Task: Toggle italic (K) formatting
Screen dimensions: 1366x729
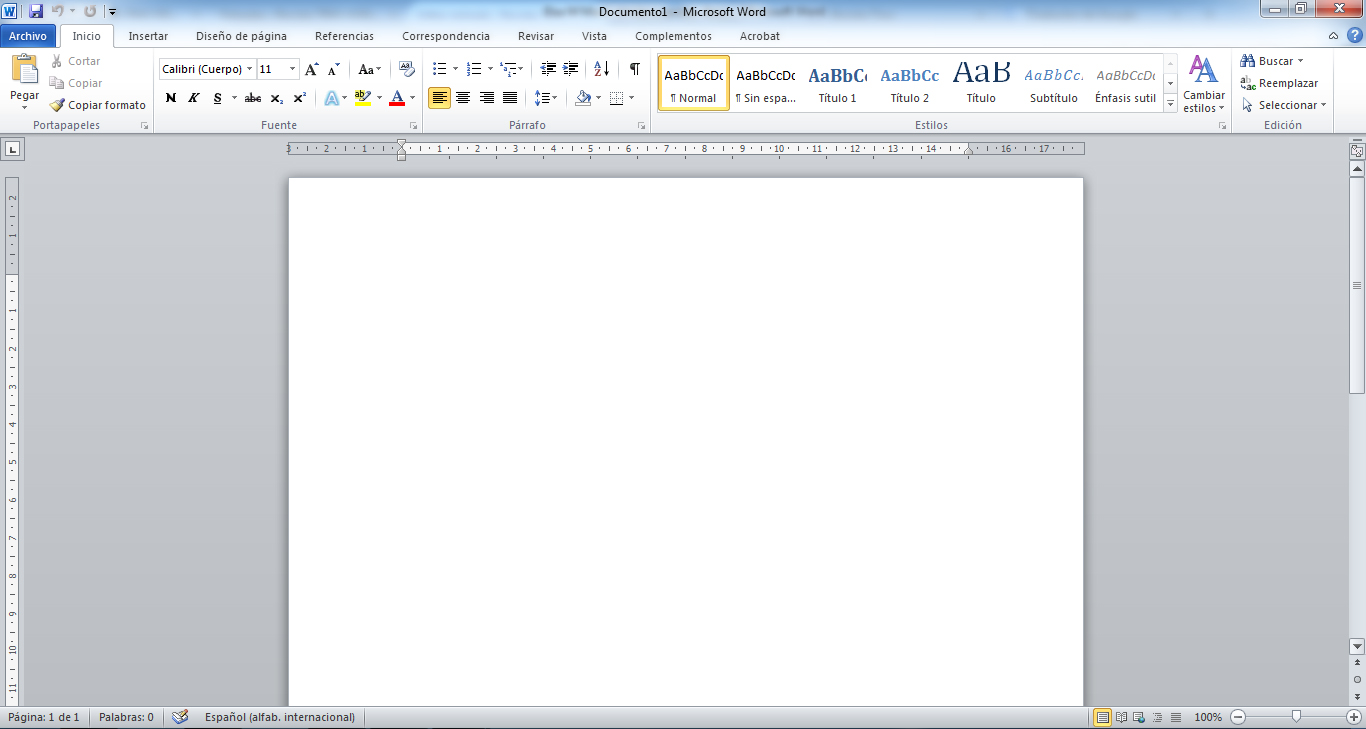Action: coord(193,98)
